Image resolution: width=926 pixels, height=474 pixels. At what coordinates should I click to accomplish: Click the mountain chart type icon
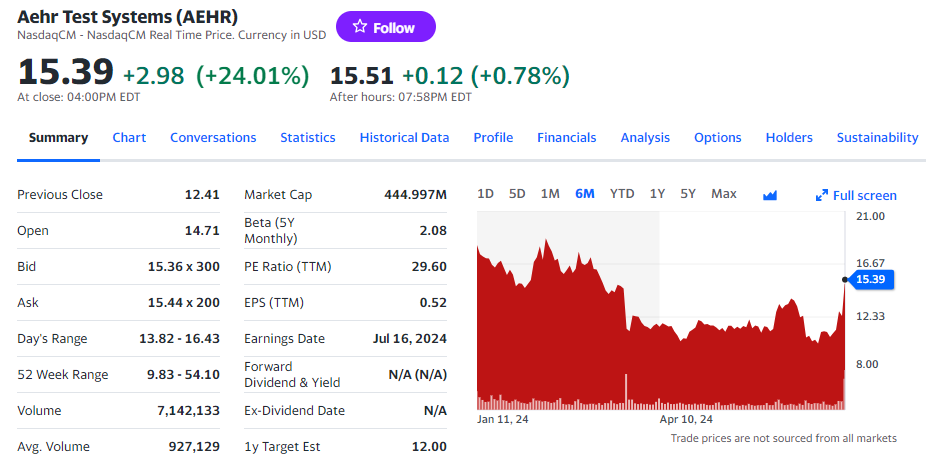[x=770, y=195]
